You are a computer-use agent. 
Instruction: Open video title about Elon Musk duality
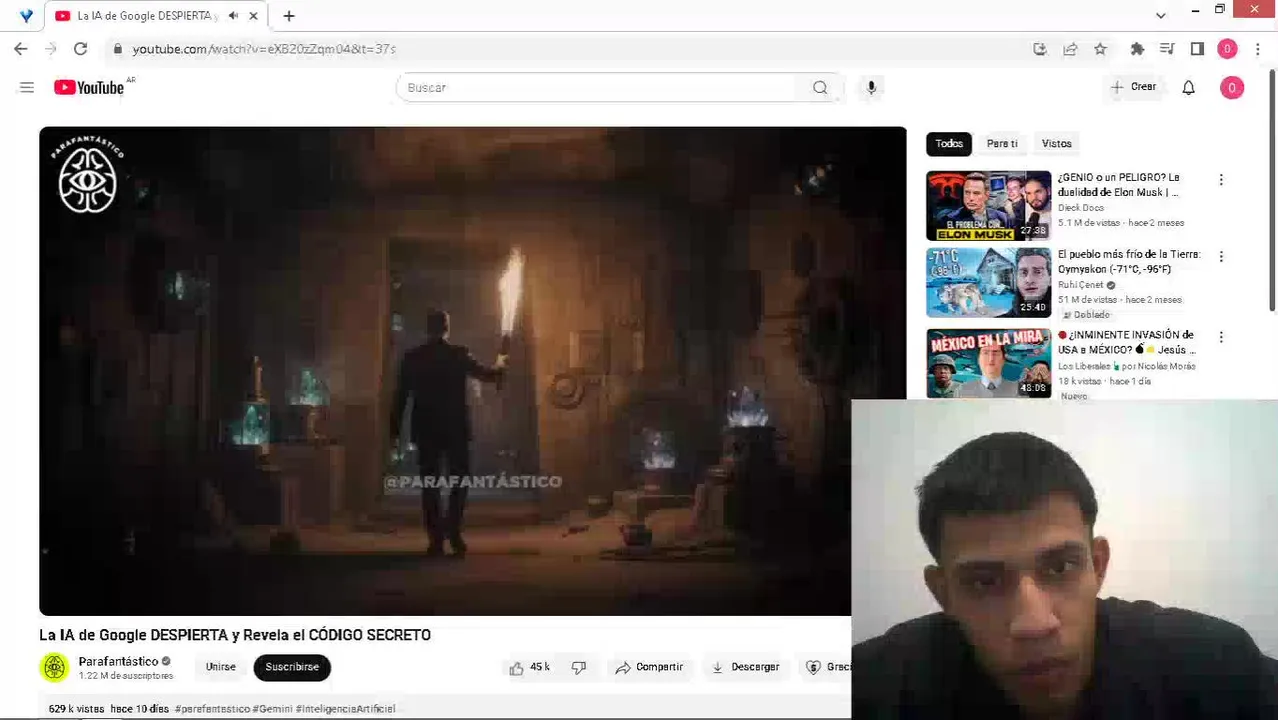(x=1119, y=185)
